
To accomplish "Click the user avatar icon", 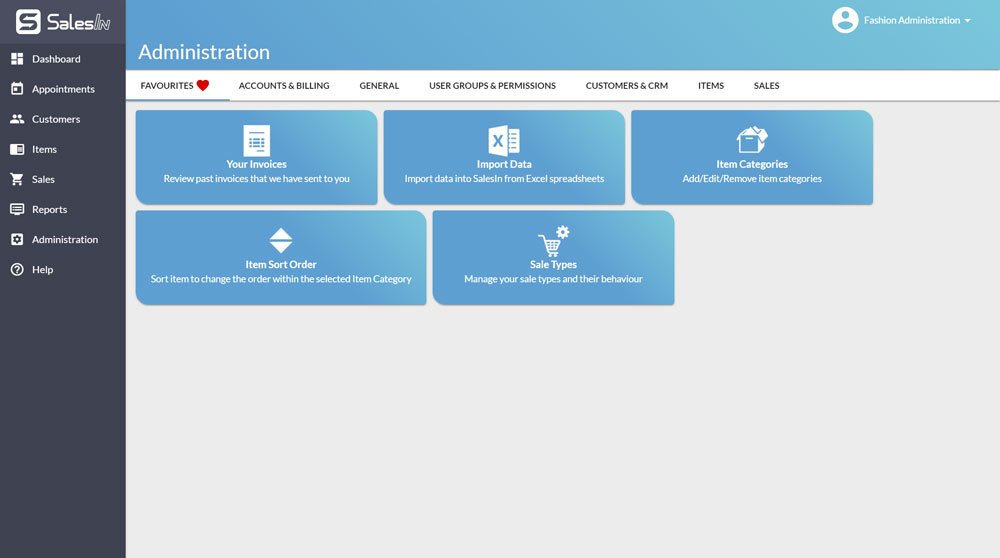I will tap(845, 20).
